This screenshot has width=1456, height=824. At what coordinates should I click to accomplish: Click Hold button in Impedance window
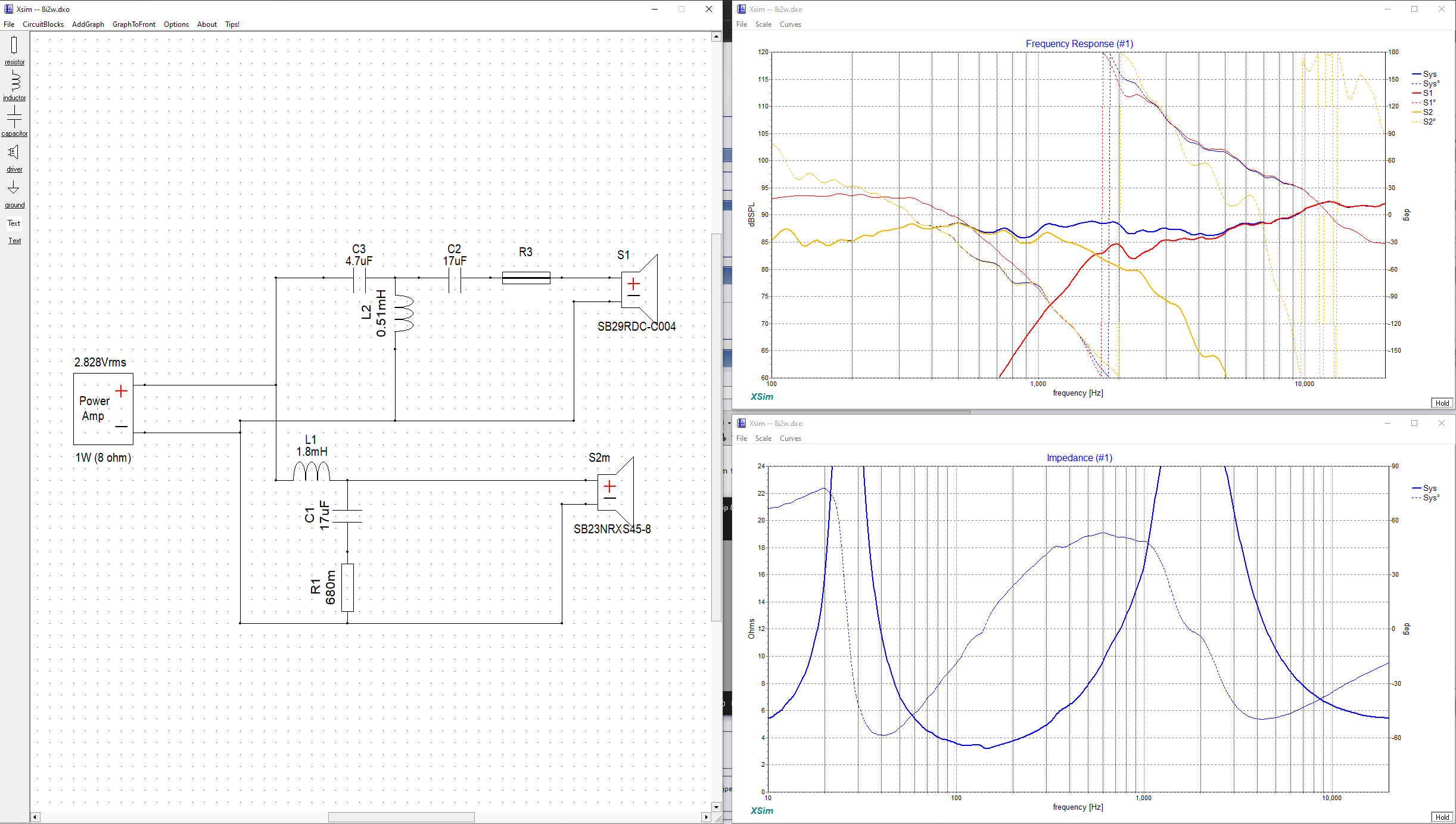coord(1442,817)
